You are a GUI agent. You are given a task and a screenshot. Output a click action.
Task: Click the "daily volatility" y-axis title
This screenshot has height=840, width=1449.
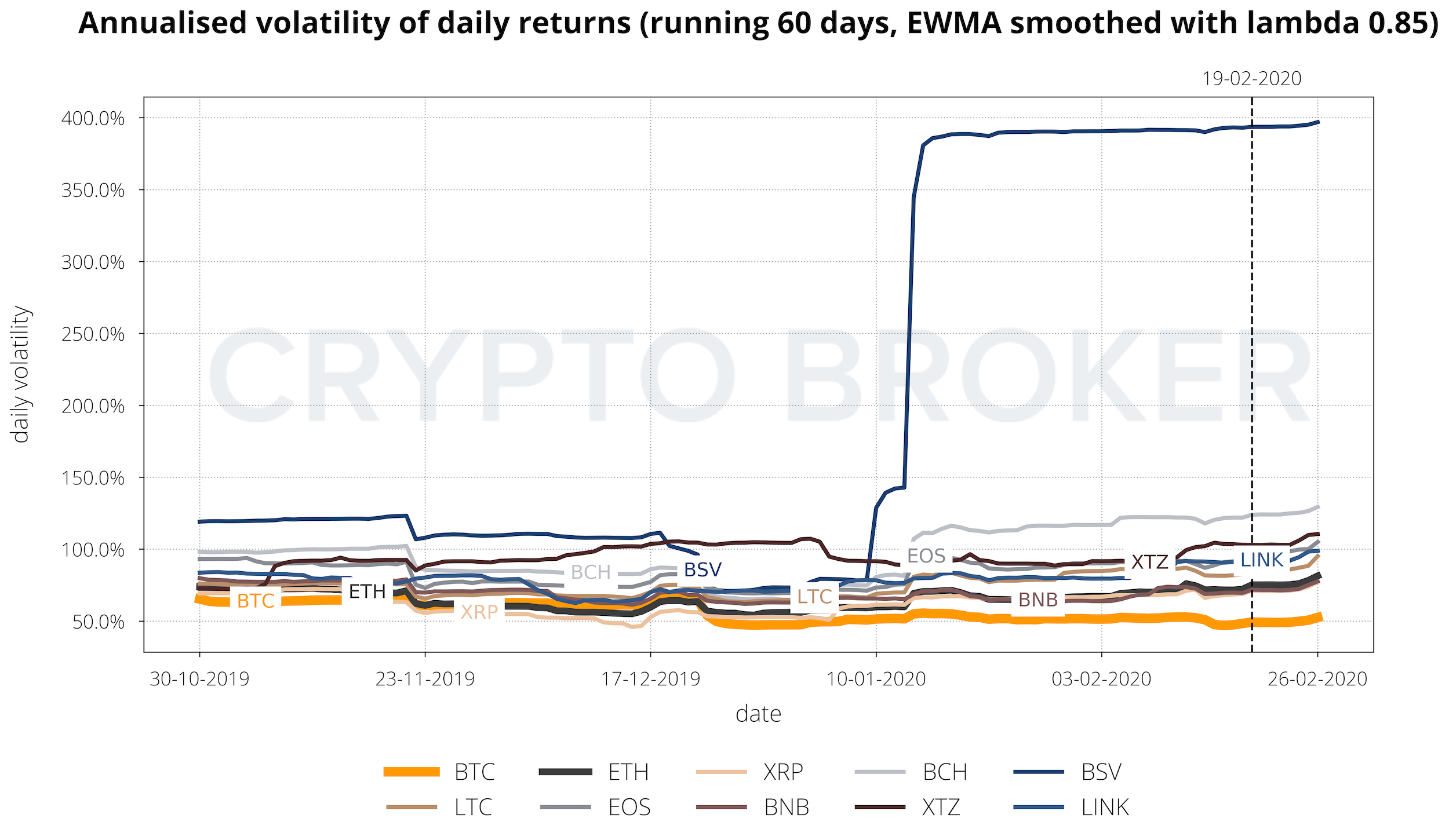click(21, 375)
